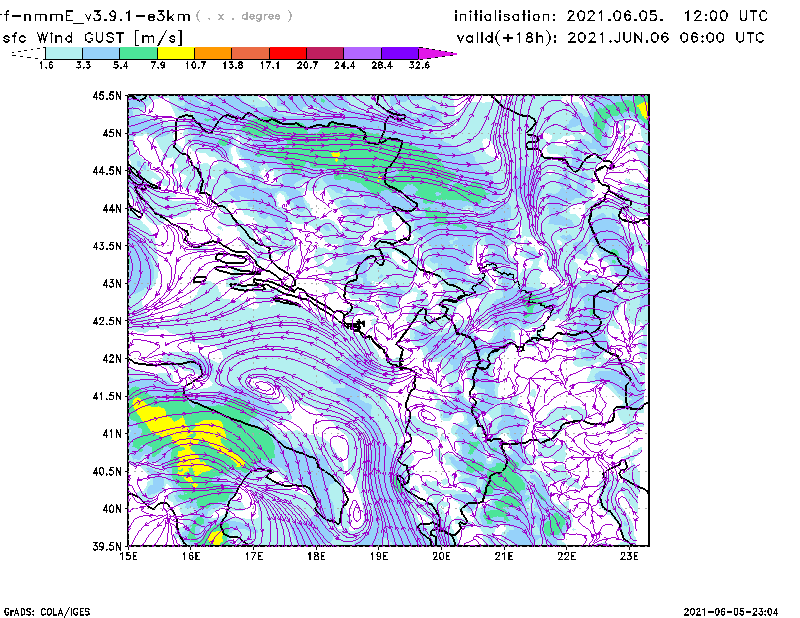Click the 7.9 legend value
The image size is (800, 618).
pyautogui.click(x=158, y=65)
